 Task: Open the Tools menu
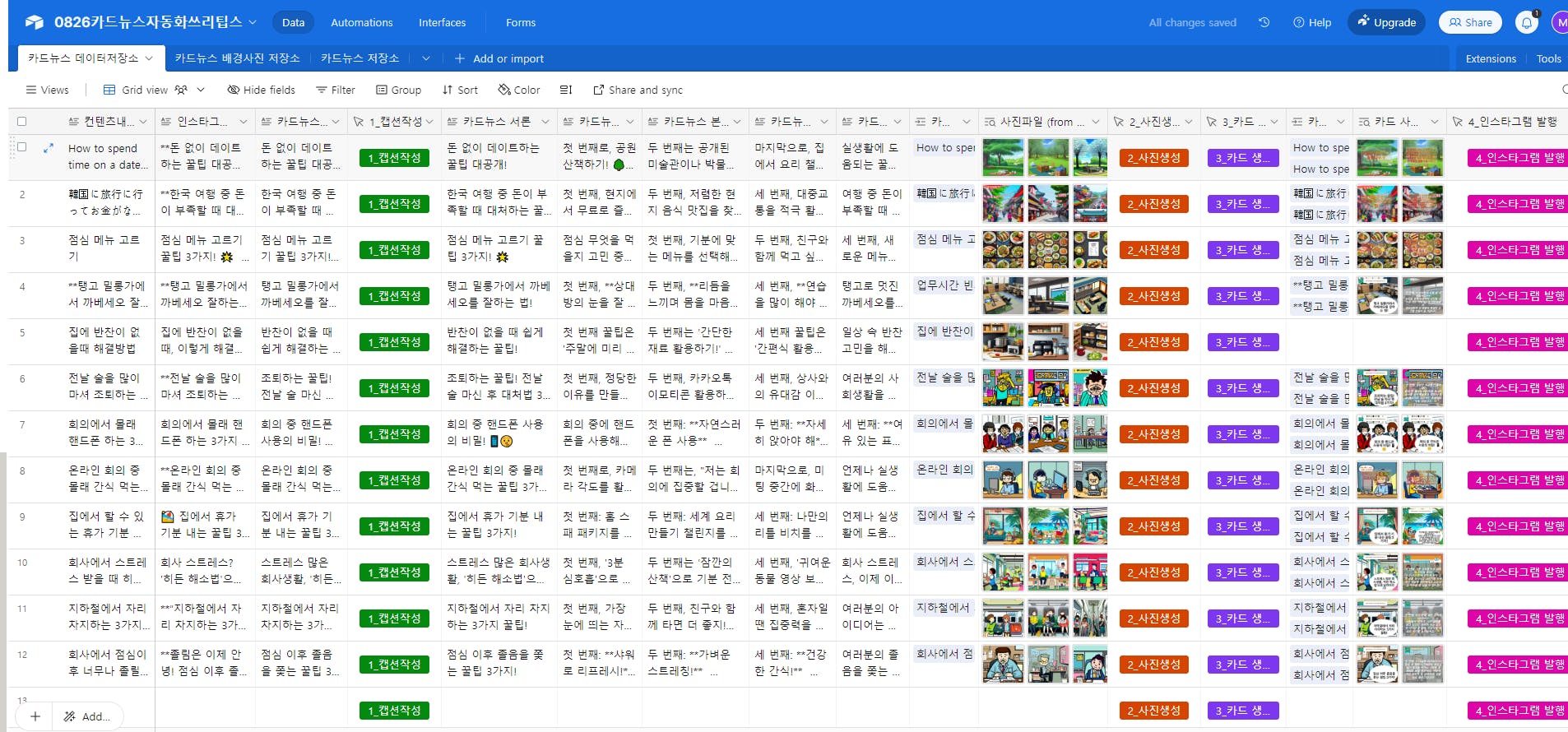1548,58
